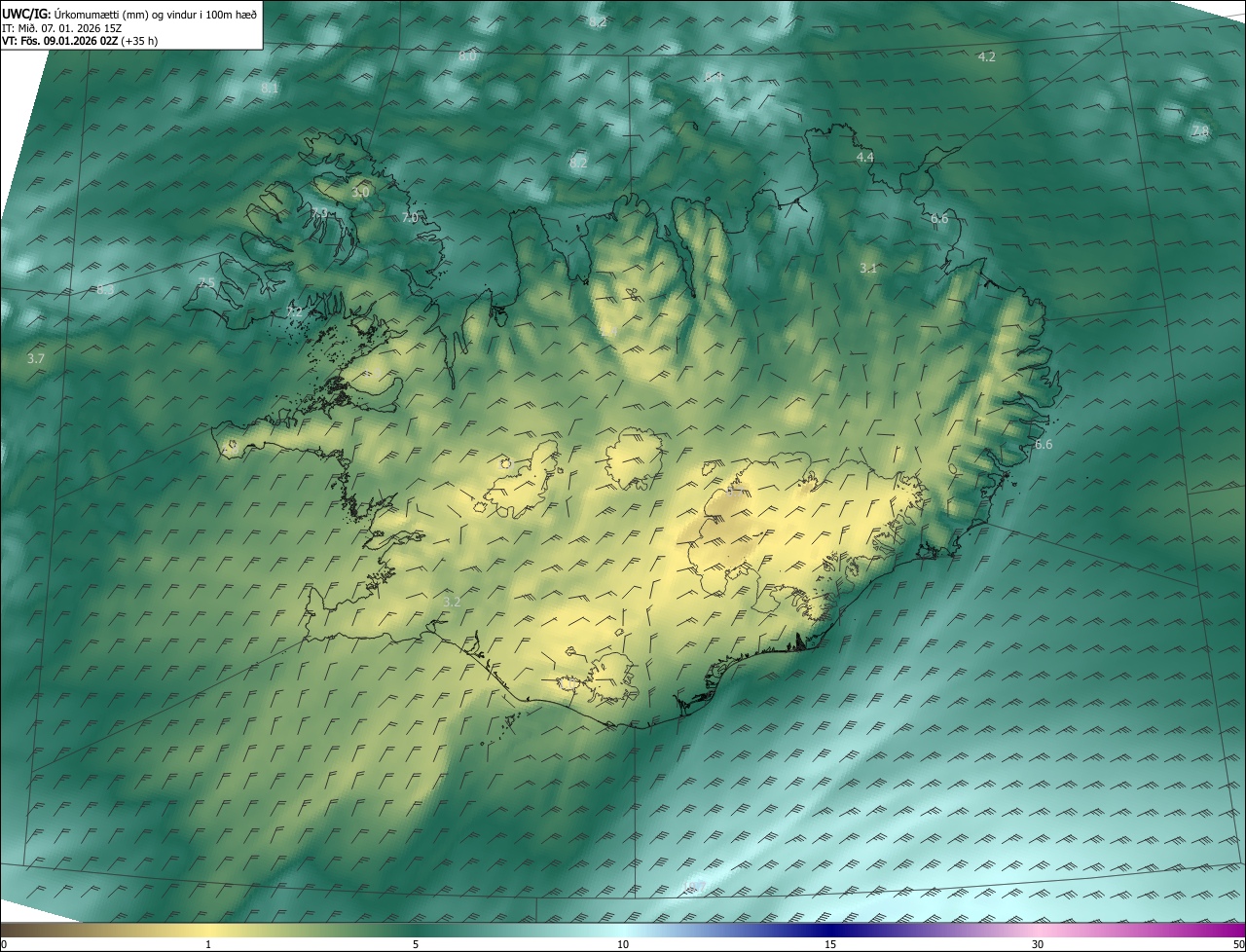Click the 50 tick on the color scale
This screenshot has width=1246, height=952.
pos(1238,944)
